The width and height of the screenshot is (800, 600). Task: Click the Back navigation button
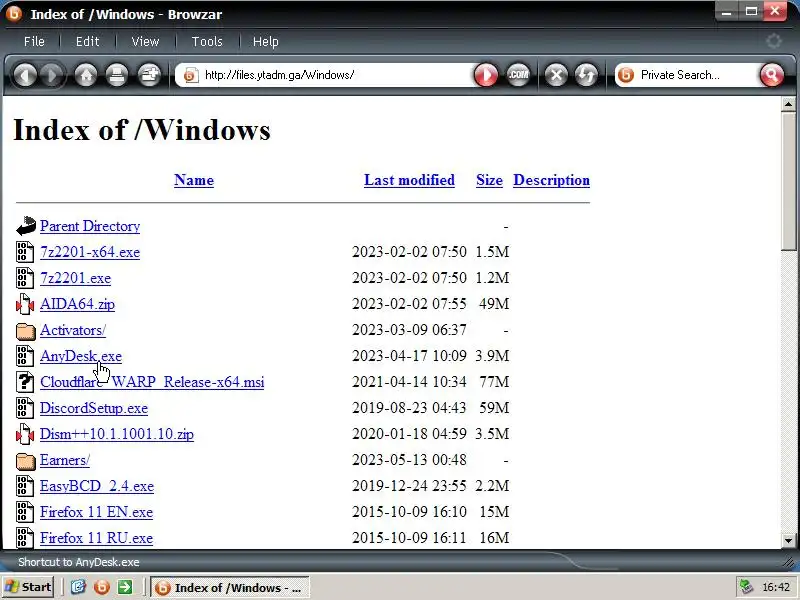coord(24,76)
